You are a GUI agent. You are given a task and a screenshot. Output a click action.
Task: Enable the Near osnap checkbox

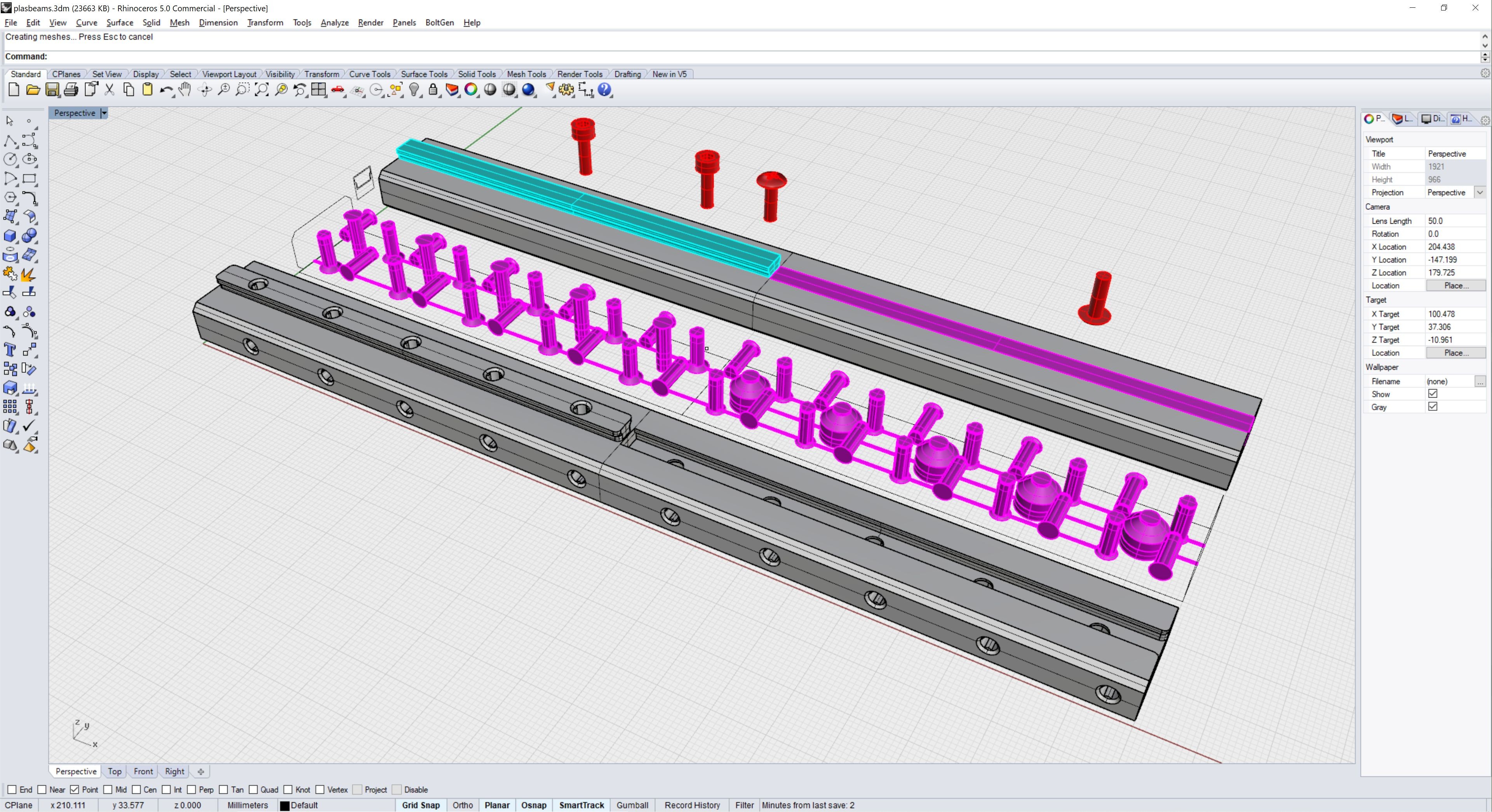click(42, 789)
